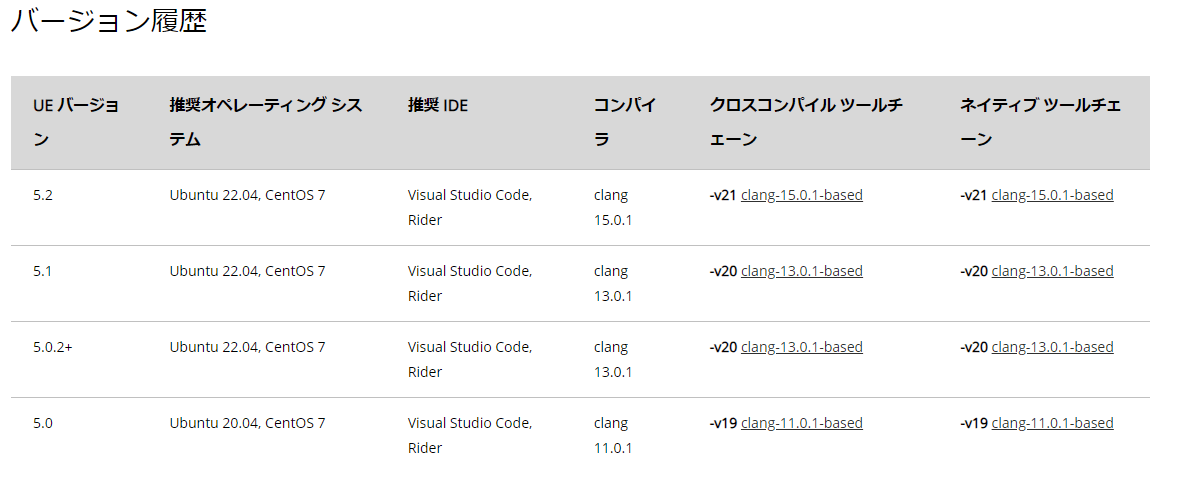Click Ubuntu 22.04, CentOS 7 in the 5.0.2+ row
This screenshot has width=1186, height=493.
pos(247,347)
